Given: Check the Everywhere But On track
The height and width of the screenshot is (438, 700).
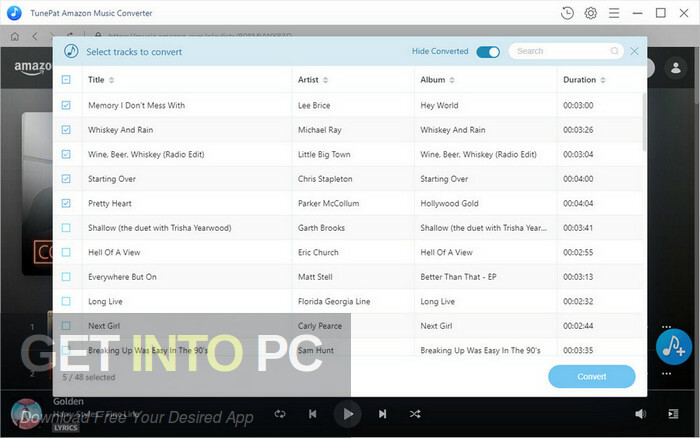Looking at the screenshot, I should pos(66,277).
